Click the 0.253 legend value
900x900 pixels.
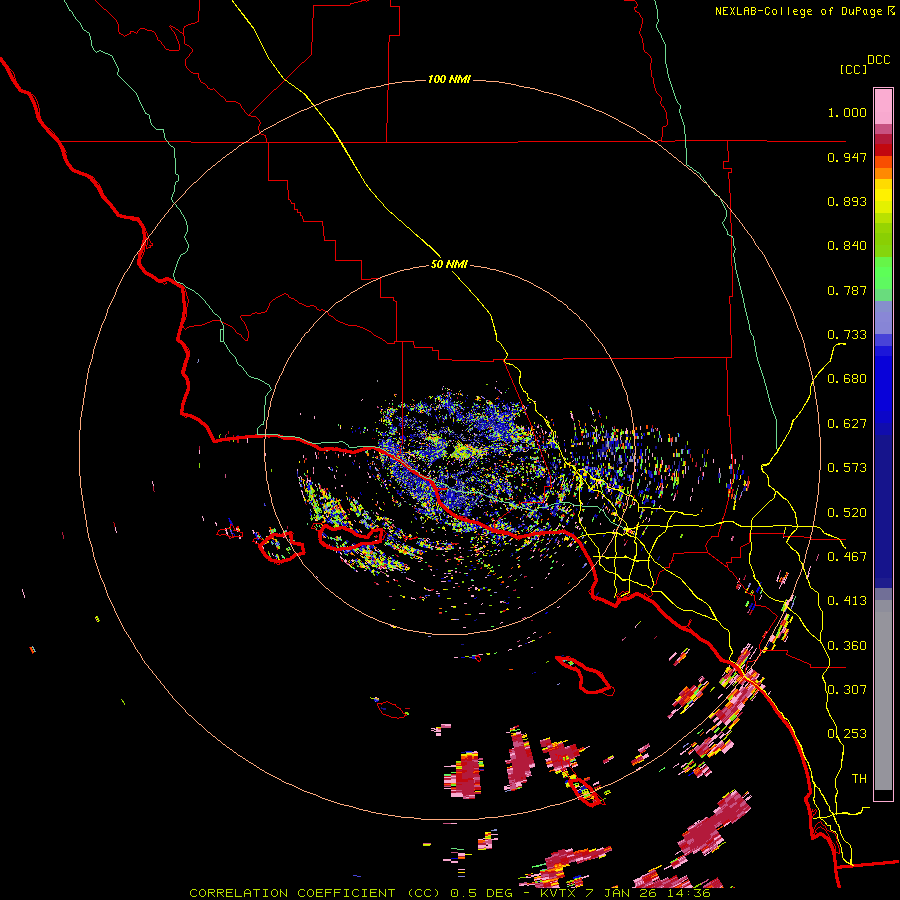pyautogui.click(x=847, y=734)
